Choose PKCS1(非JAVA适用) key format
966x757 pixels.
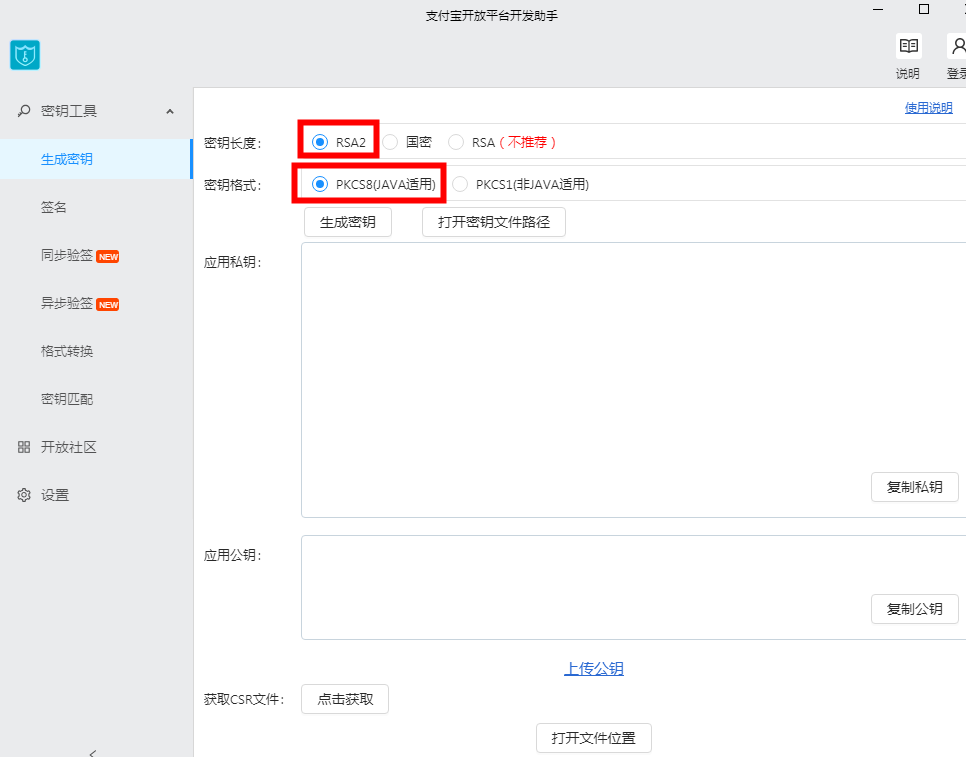coord(521,184)
